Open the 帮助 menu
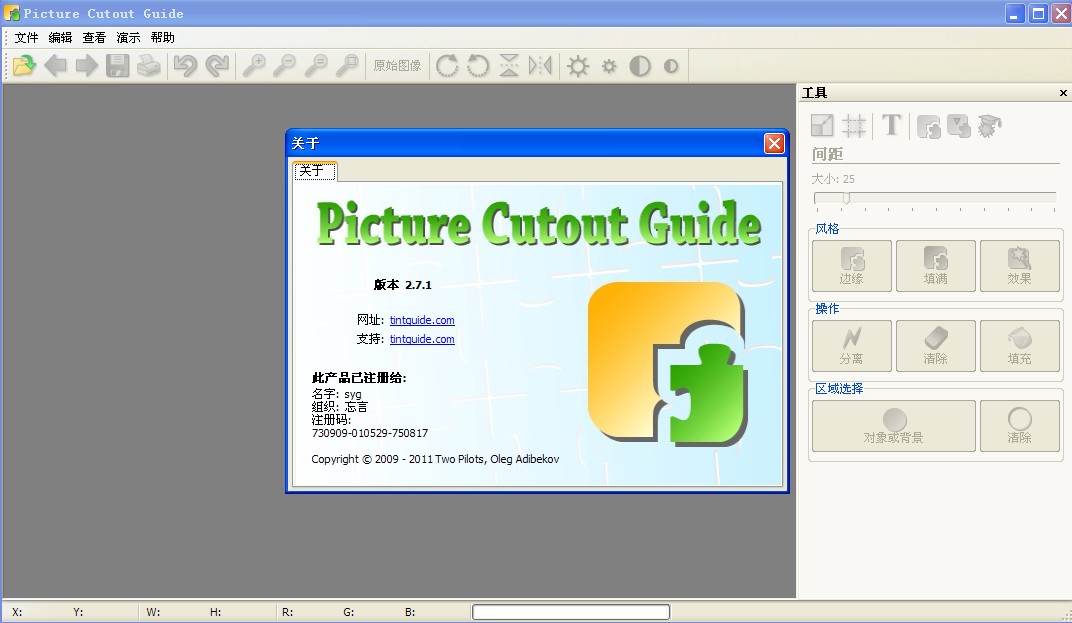The width and height of the screenshot is (1072, 623). (x=162, y=38)
